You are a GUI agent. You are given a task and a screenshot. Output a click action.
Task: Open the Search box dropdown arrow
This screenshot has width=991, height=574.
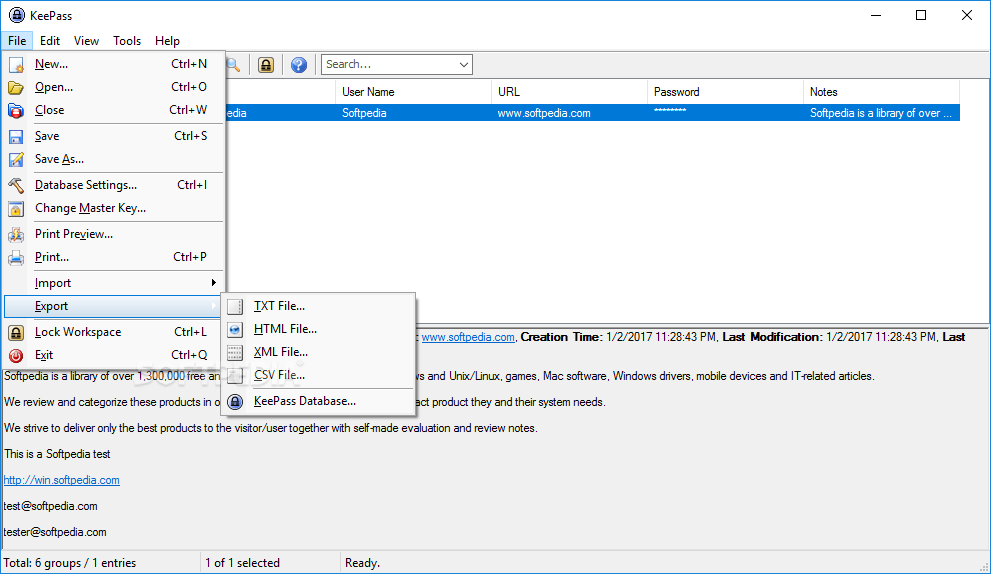tap(463, 64)
